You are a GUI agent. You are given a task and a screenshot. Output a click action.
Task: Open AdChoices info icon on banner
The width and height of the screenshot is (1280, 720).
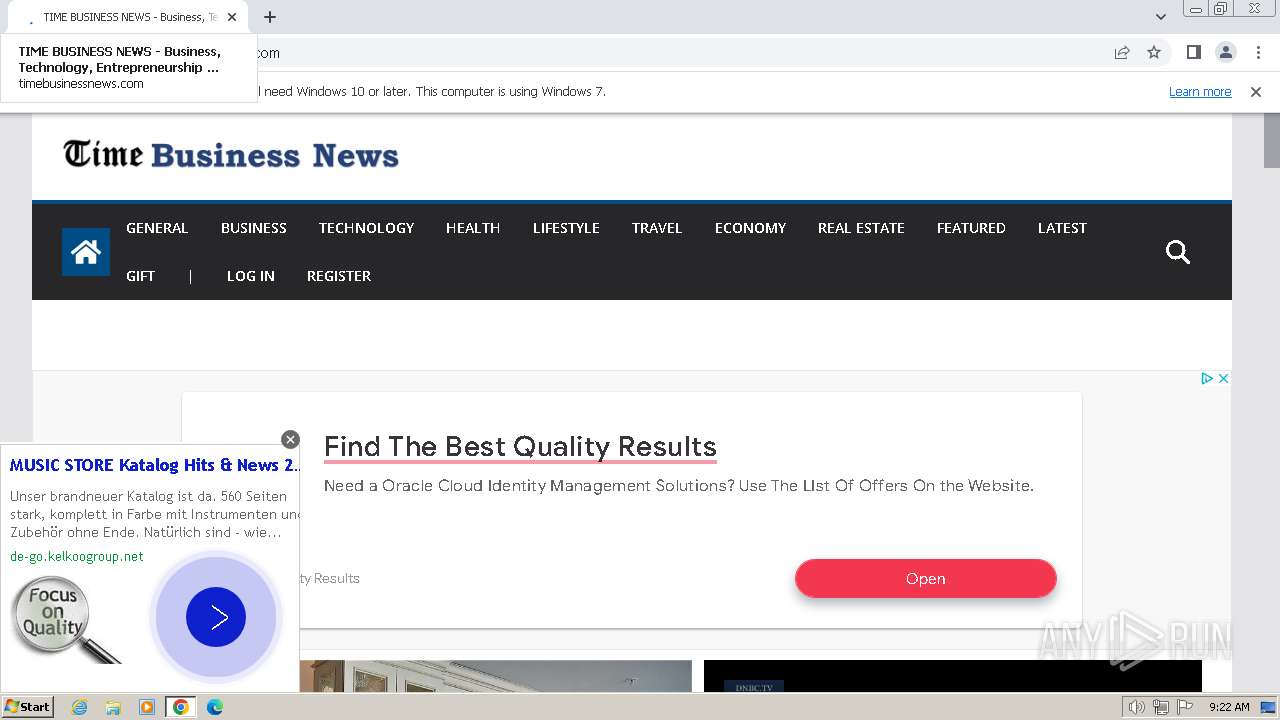pos(1207,378)
